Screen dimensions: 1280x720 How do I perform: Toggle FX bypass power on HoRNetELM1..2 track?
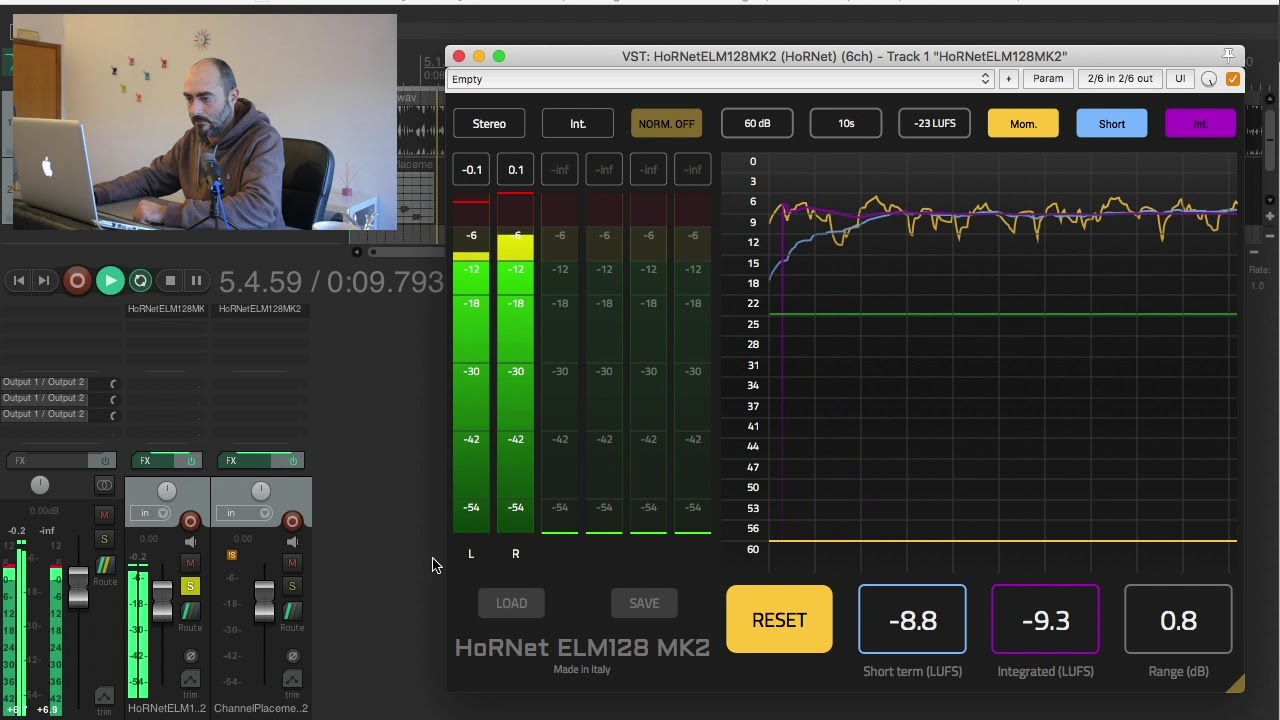coord(191,461)
